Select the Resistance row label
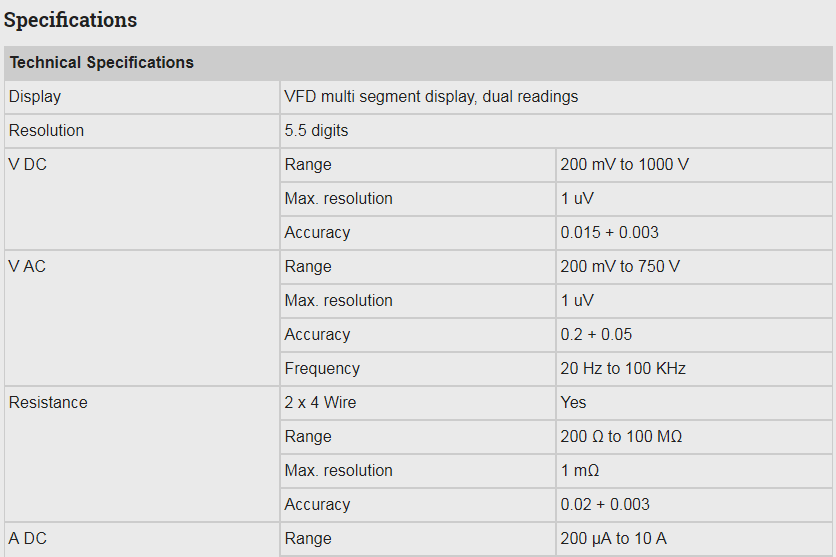This screenshot has width=836, height=557. (48, 403)
